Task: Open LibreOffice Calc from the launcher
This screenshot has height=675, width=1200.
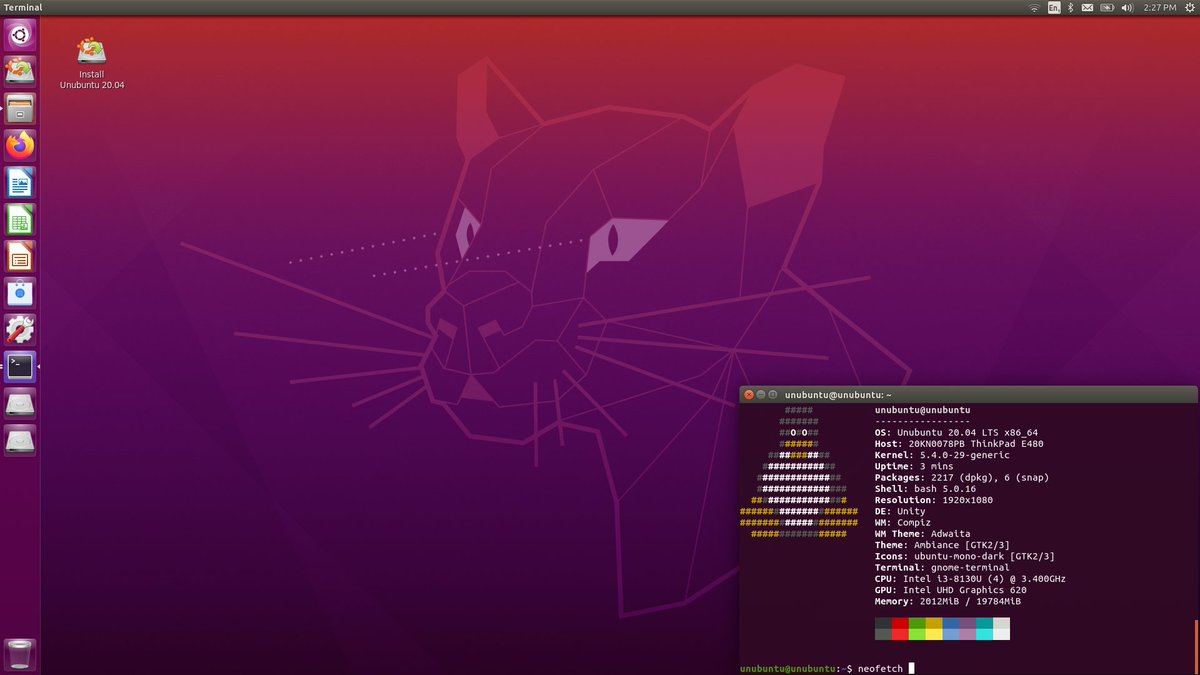Action: tap(20, 219)
